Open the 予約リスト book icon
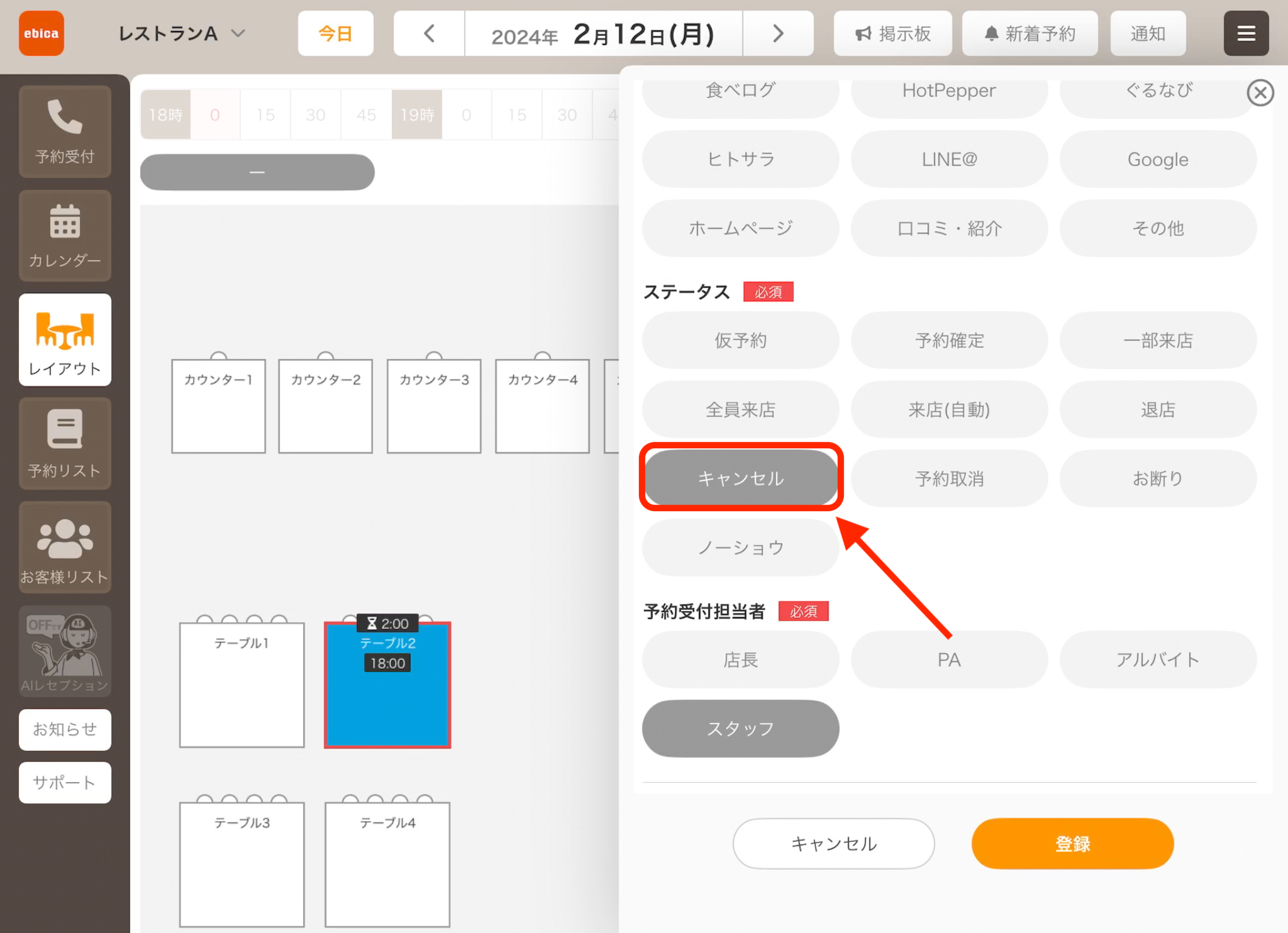The height and width of the screenshot is (933, 1288). click(65, 443)
